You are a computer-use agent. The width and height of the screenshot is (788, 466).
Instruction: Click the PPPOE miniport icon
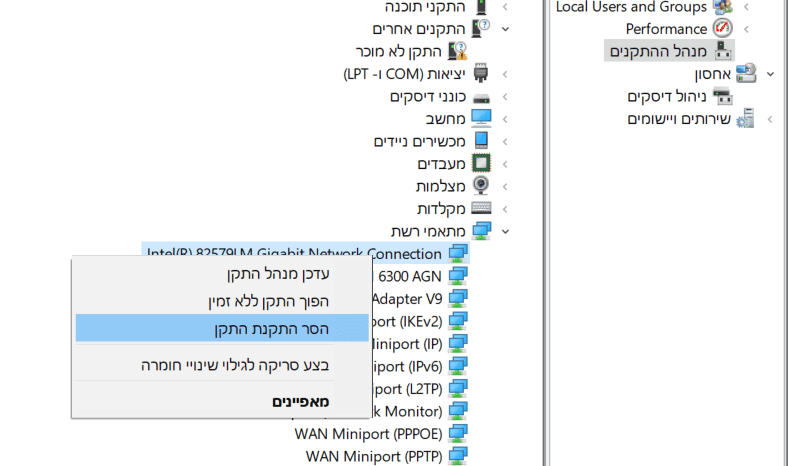pos(458,433)
